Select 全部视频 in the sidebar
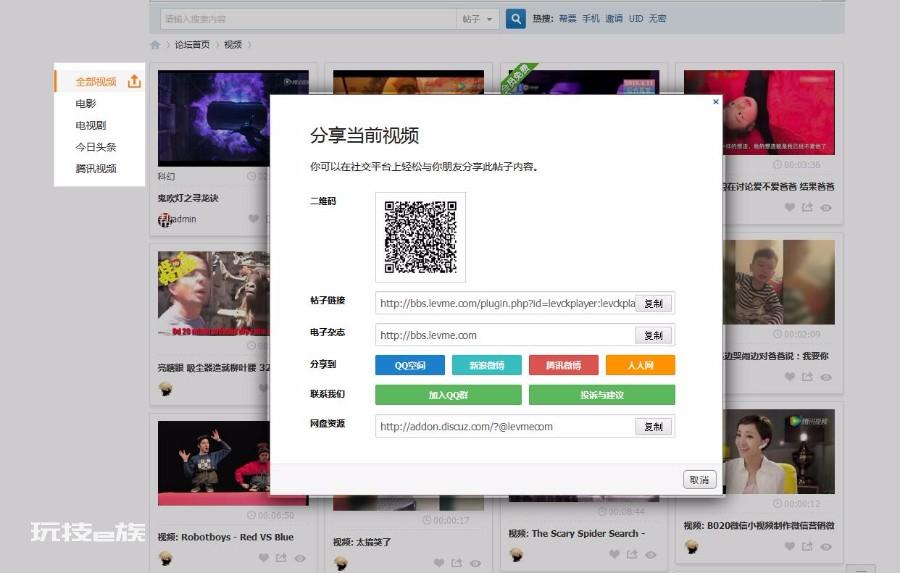Viewport: 900px width, 573px height. 96,82
